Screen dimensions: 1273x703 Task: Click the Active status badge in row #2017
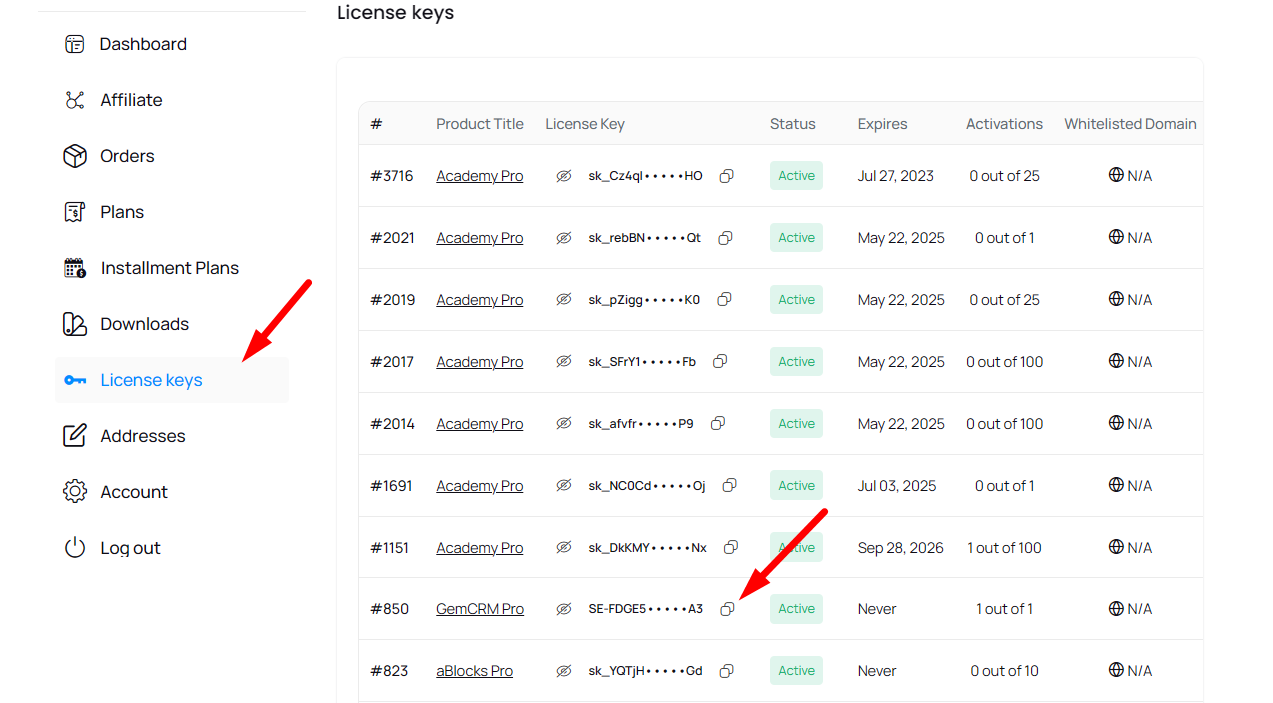(796, 362)
